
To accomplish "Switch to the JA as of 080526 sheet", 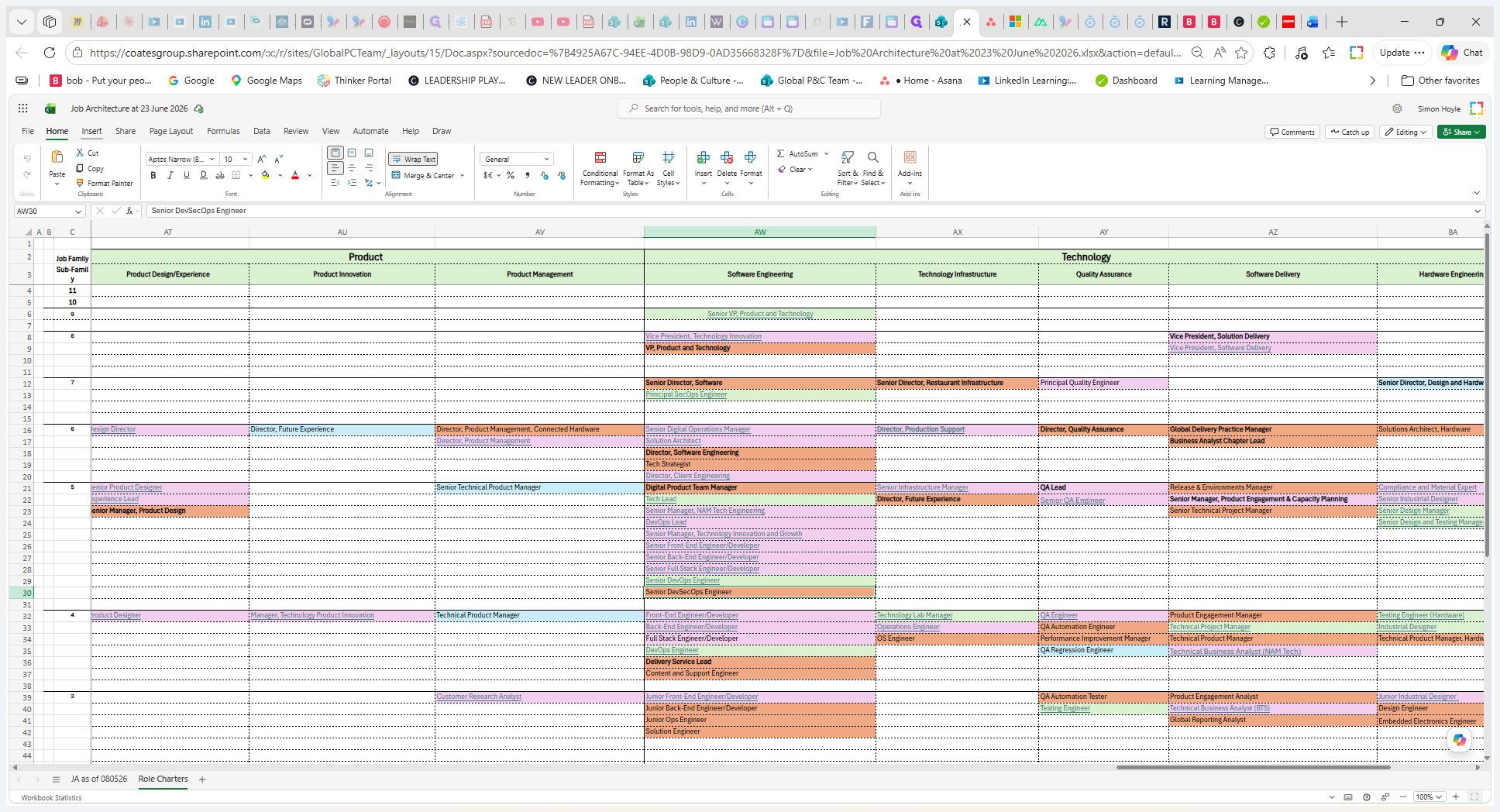I will 99,779.
